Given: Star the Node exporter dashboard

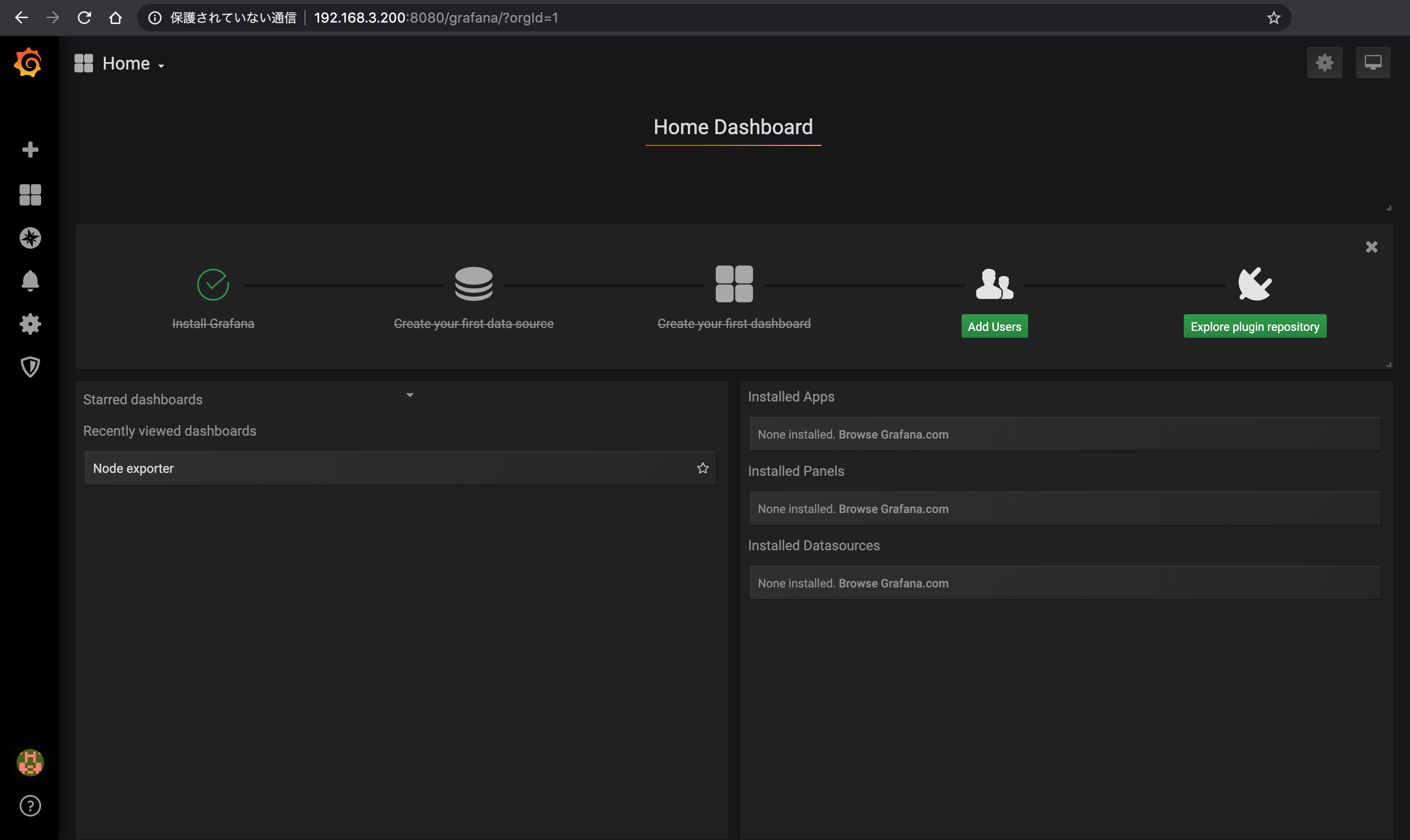Looking at the screenshot, I should [703, 468].
